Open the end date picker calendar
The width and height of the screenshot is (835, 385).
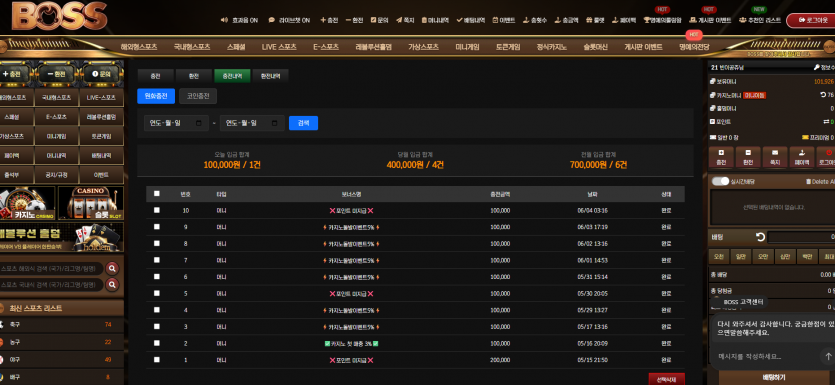[x=274, y=123]
